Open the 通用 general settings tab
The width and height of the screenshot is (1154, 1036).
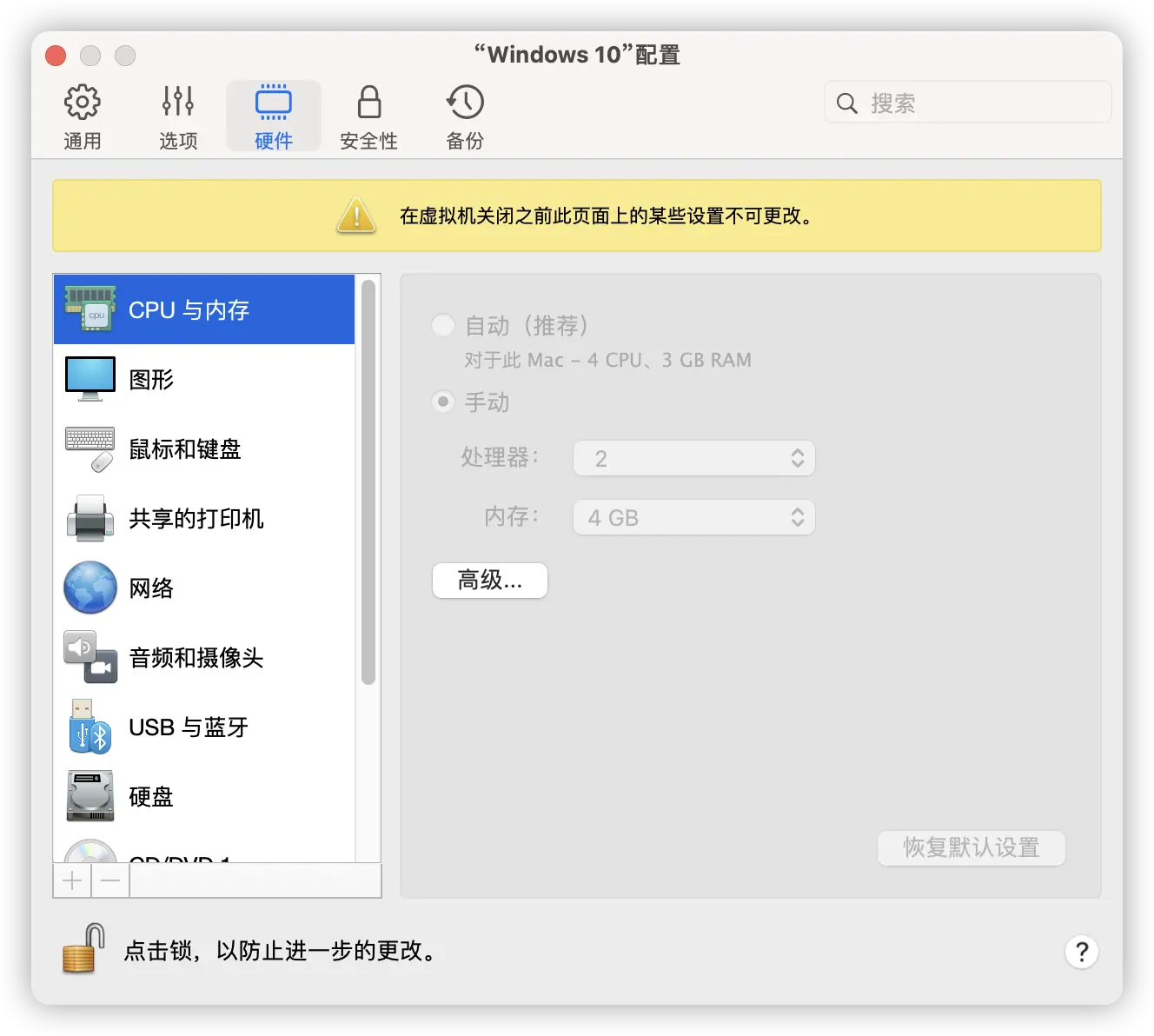point(83,116)
